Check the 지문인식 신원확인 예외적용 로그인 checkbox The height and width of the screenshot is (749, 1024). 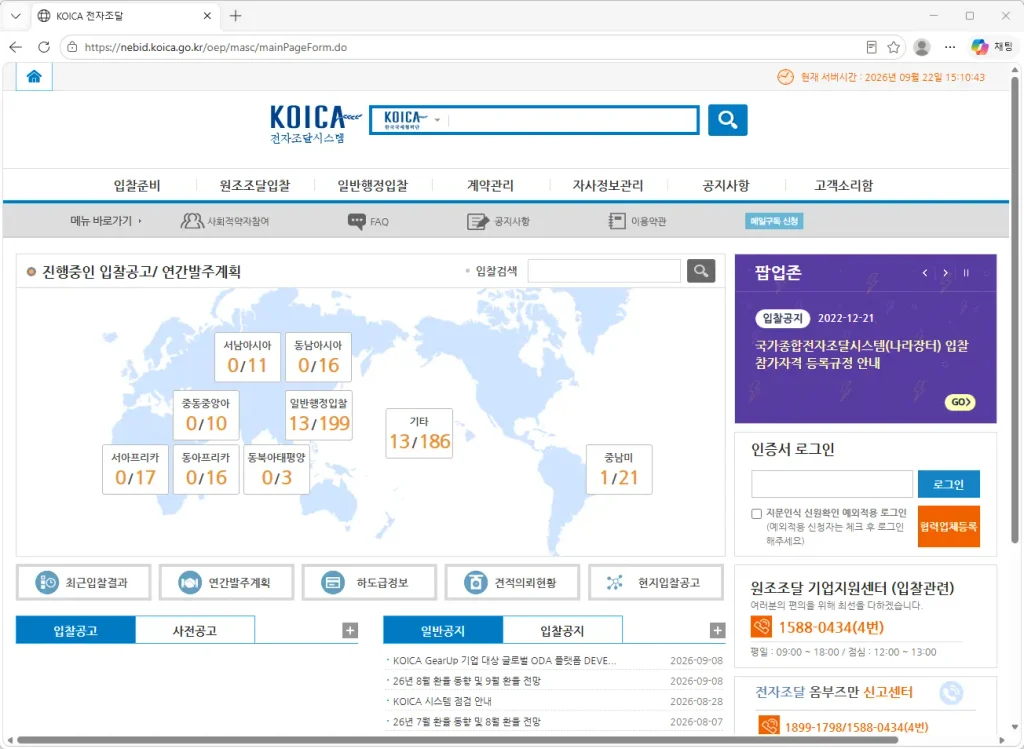[x=756, y=514]
